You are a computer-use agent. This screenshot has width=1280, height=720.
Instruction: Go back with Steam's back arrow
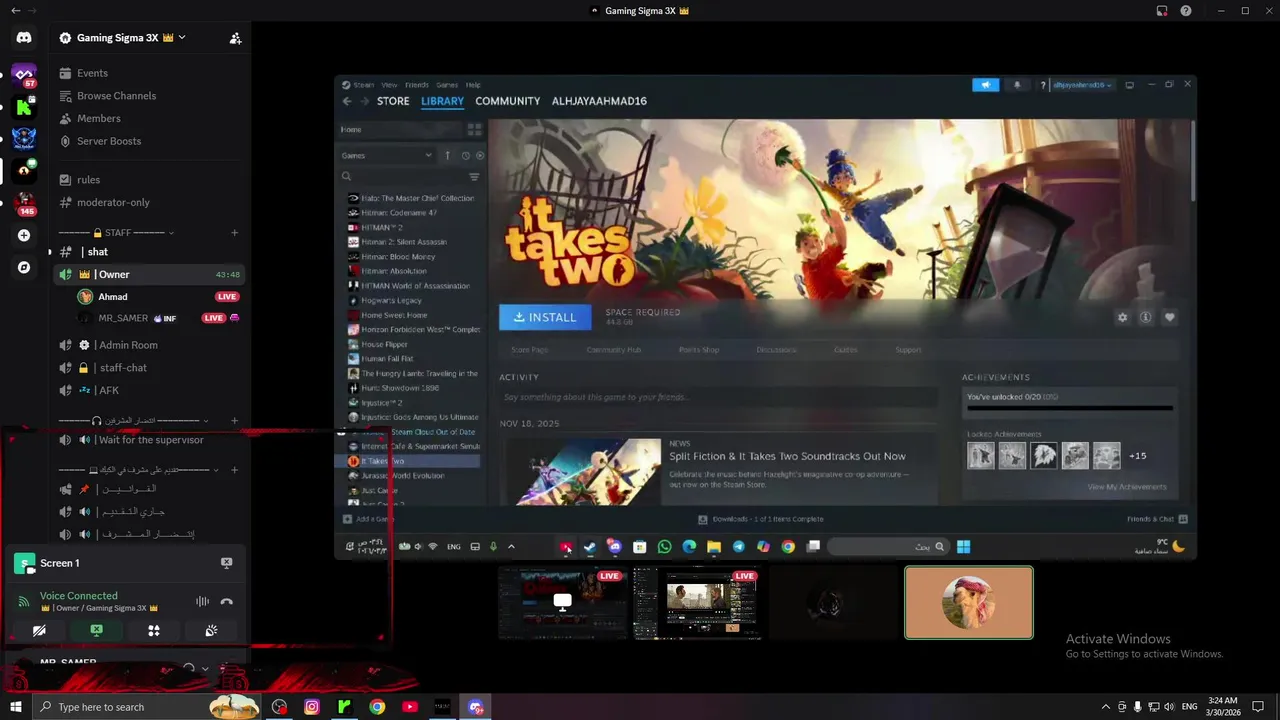347,101
